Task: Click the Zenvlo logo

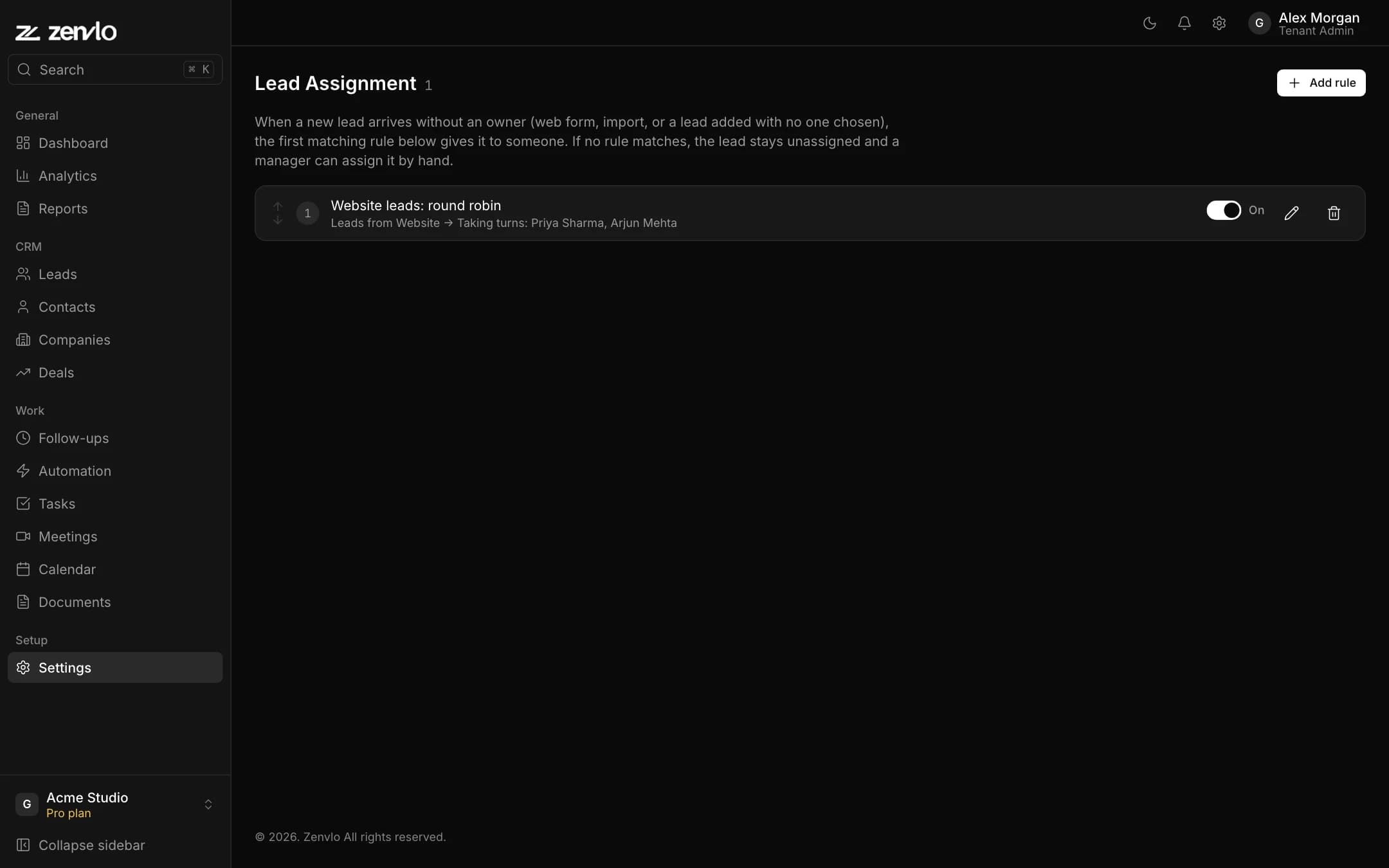Action: [x=66, y=32]
